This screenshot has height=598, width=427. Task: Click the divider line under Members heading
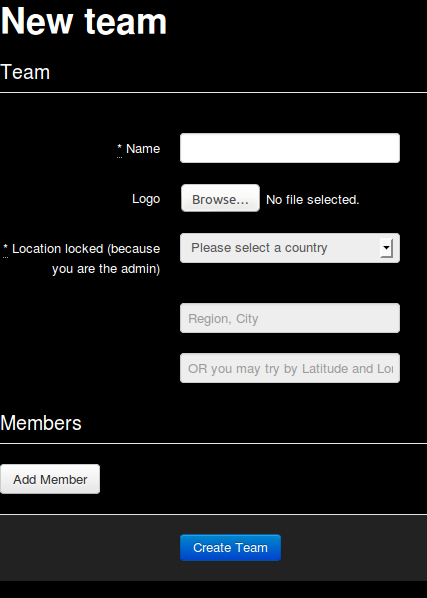click(214, 443)
